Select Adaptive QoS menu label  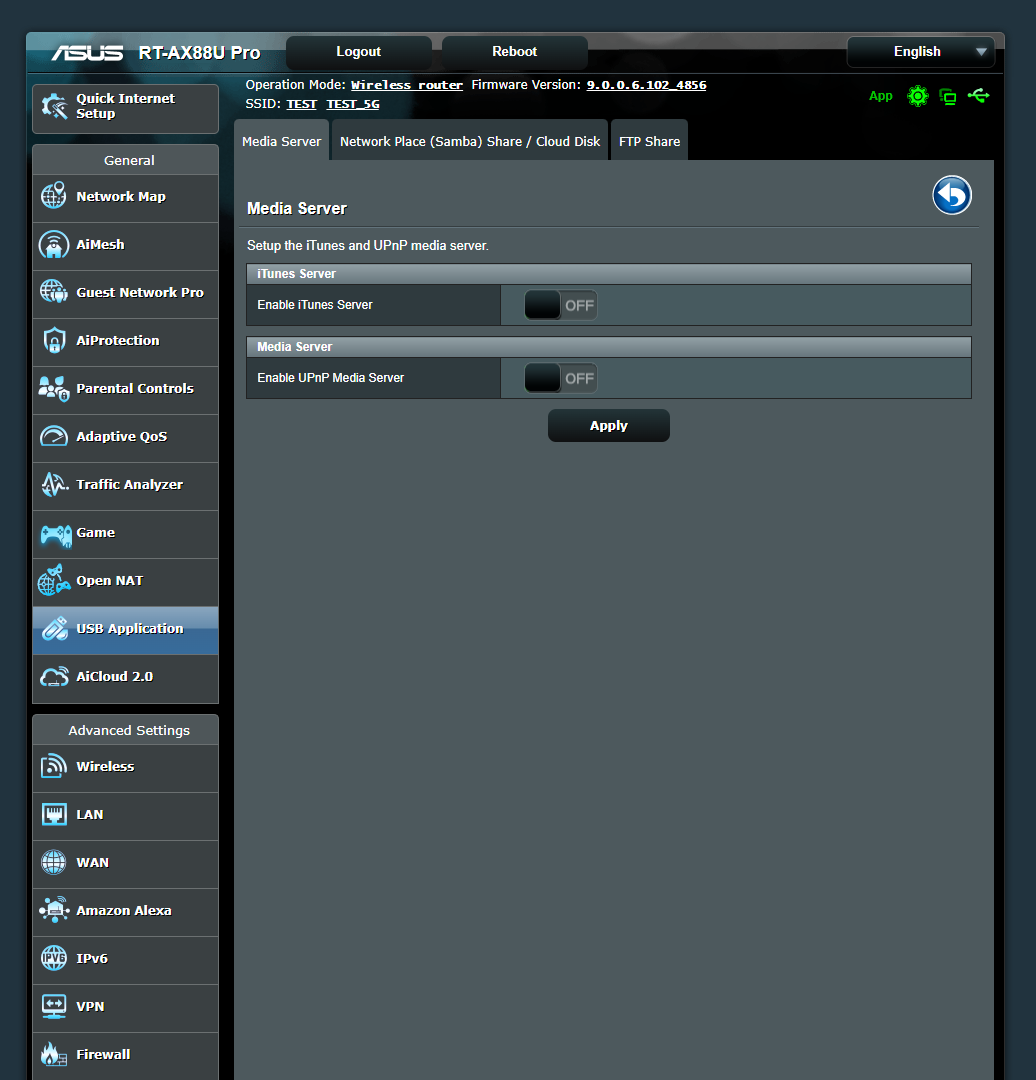(x=121, y=437)
